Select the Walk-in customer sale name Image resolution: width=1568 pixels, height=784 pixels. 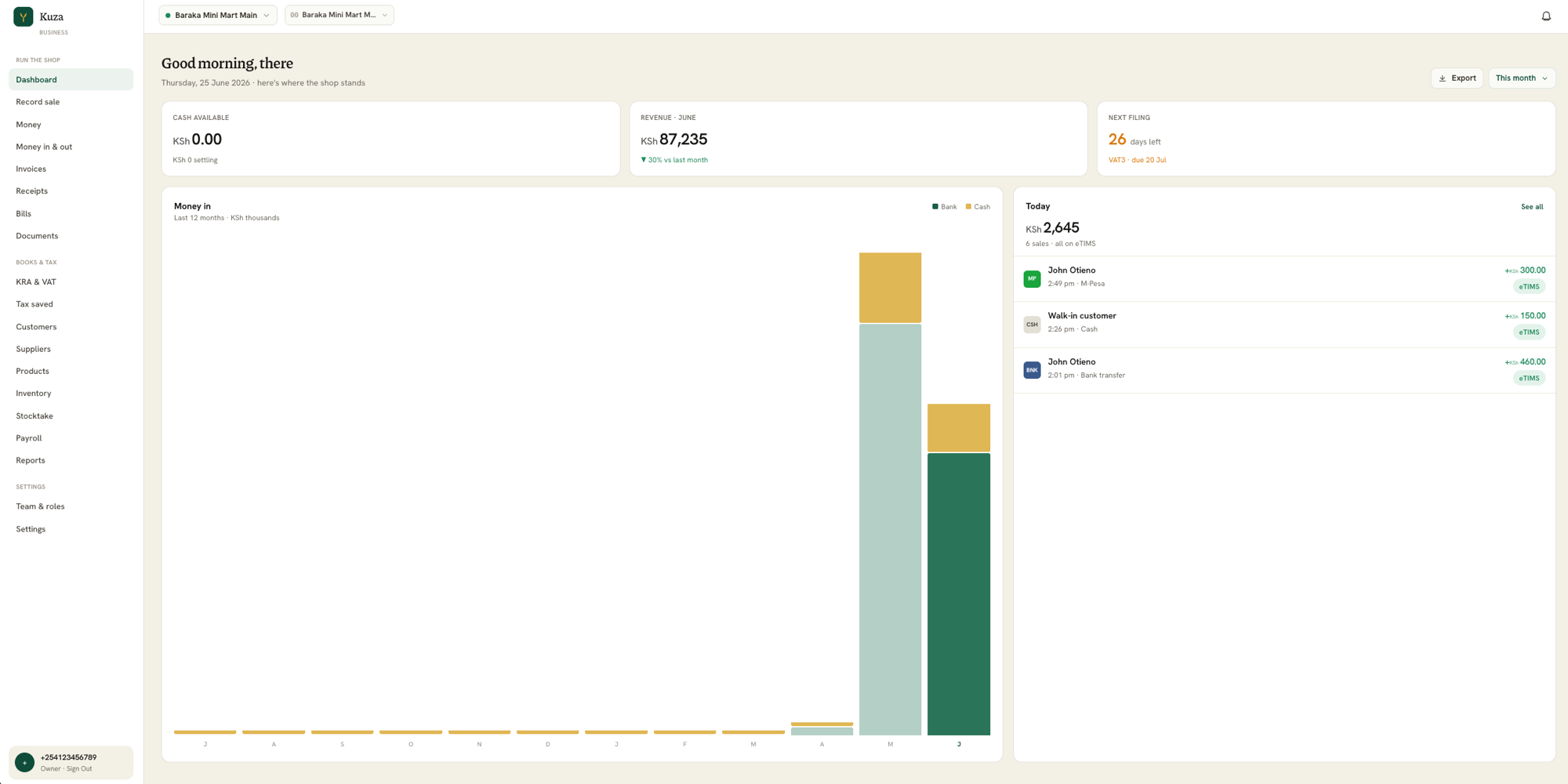(1081, 316)
